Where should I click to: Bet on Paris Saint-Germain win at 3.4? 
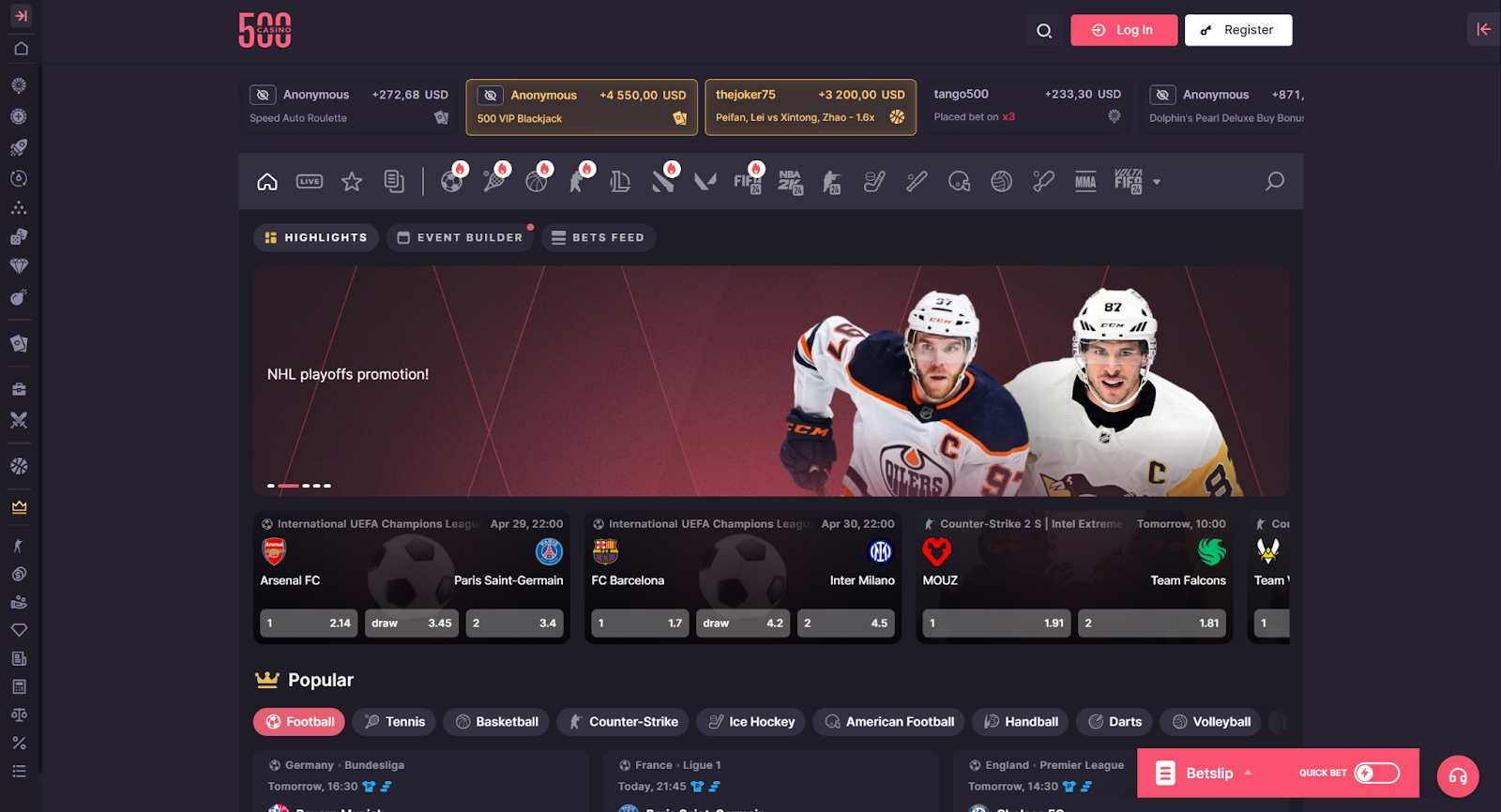pyautogui.click(x=514, y=623)
